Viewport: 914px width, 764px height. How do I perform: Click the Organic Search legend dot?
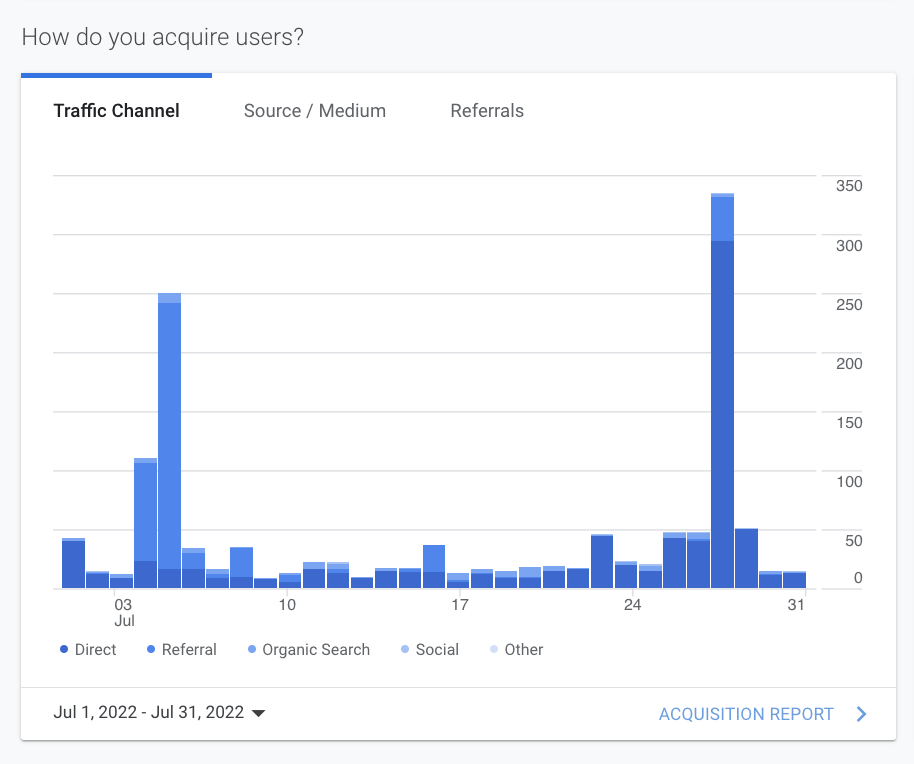coord(251,650)
